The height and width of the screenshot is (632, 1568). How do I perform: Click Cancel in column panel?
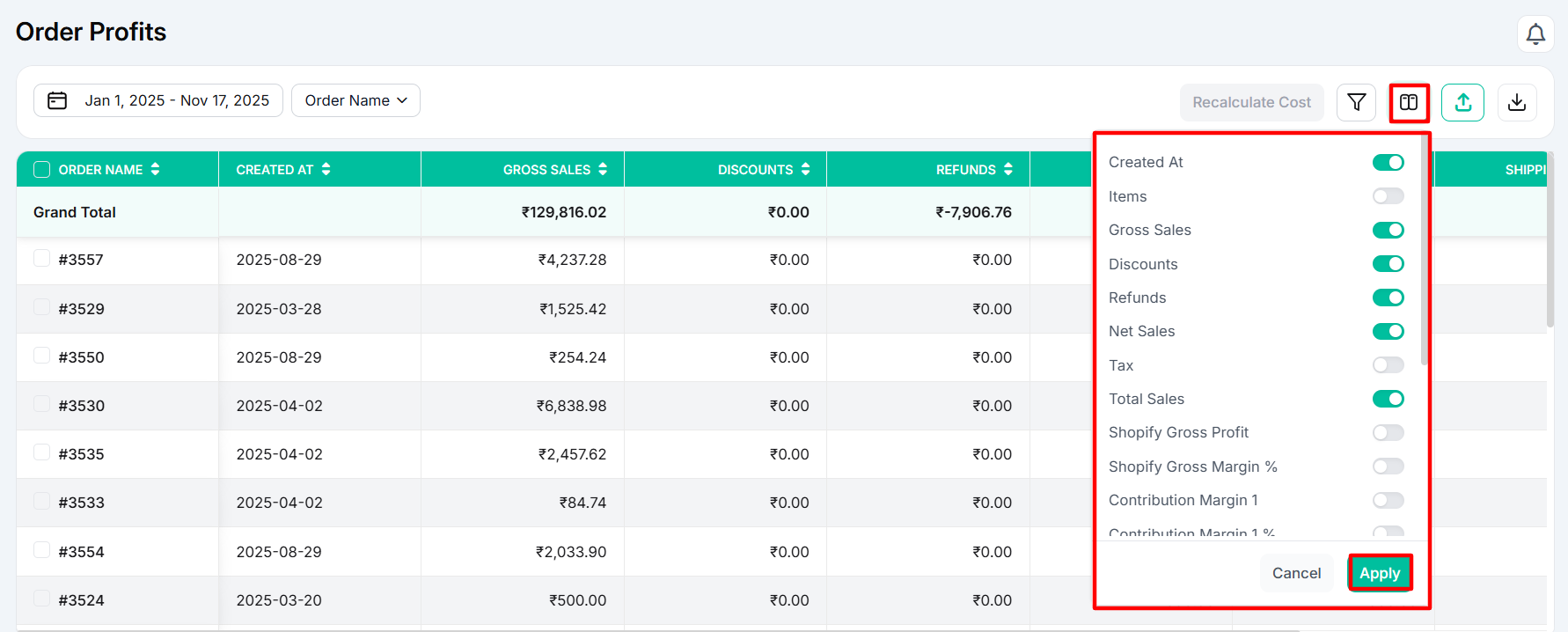point(1296,573)
